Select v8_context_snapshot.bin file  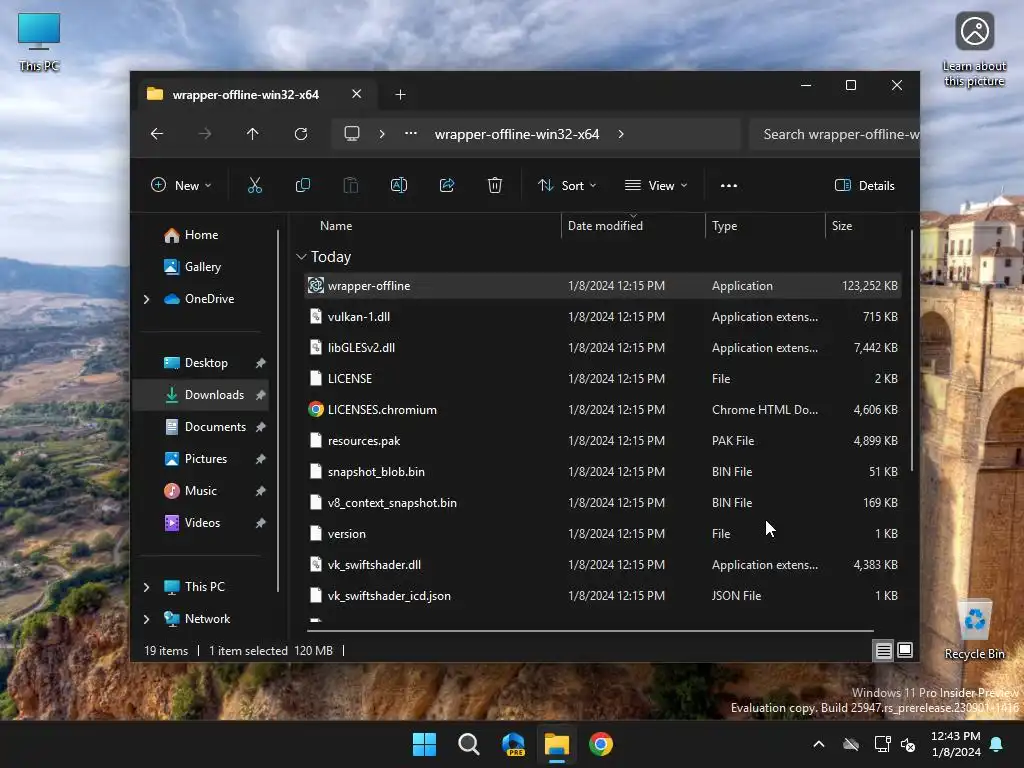pyautogui.click(x=603, y=503)
